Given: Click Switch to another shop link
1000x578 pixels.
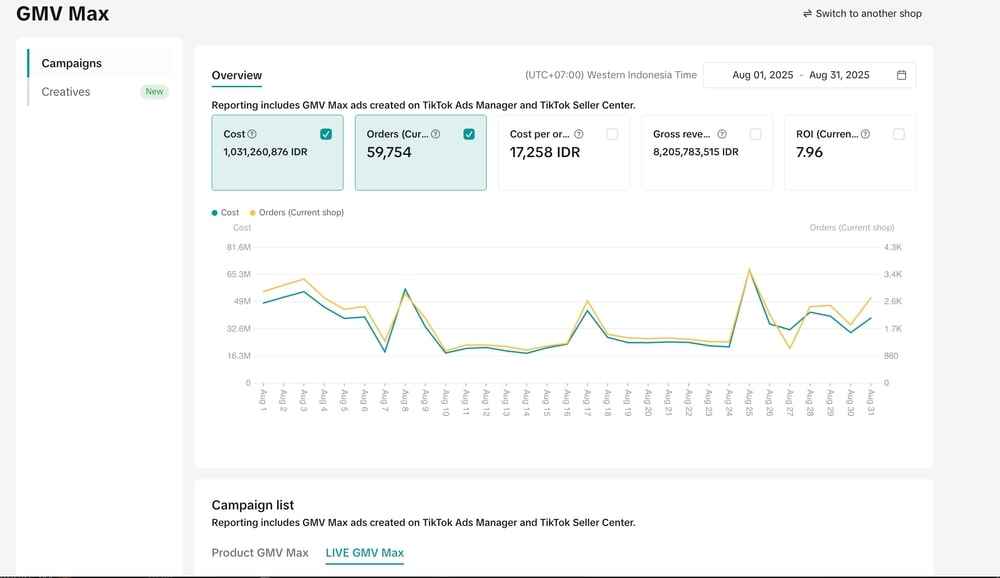Looking at the screenshot, I should tap(868, 14).
